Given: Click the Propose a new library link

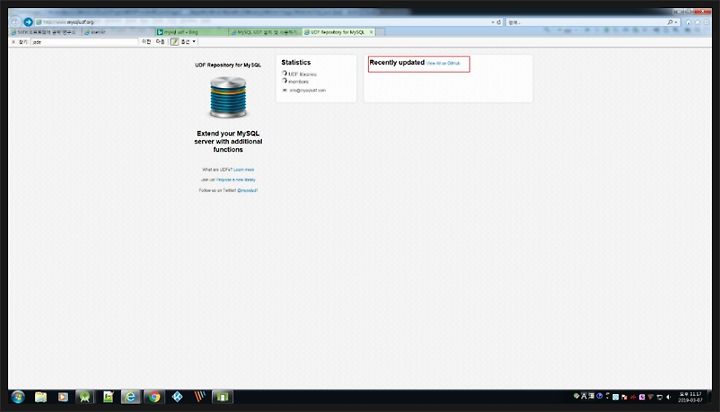Looking at the screenshot, I should (236, 180).
